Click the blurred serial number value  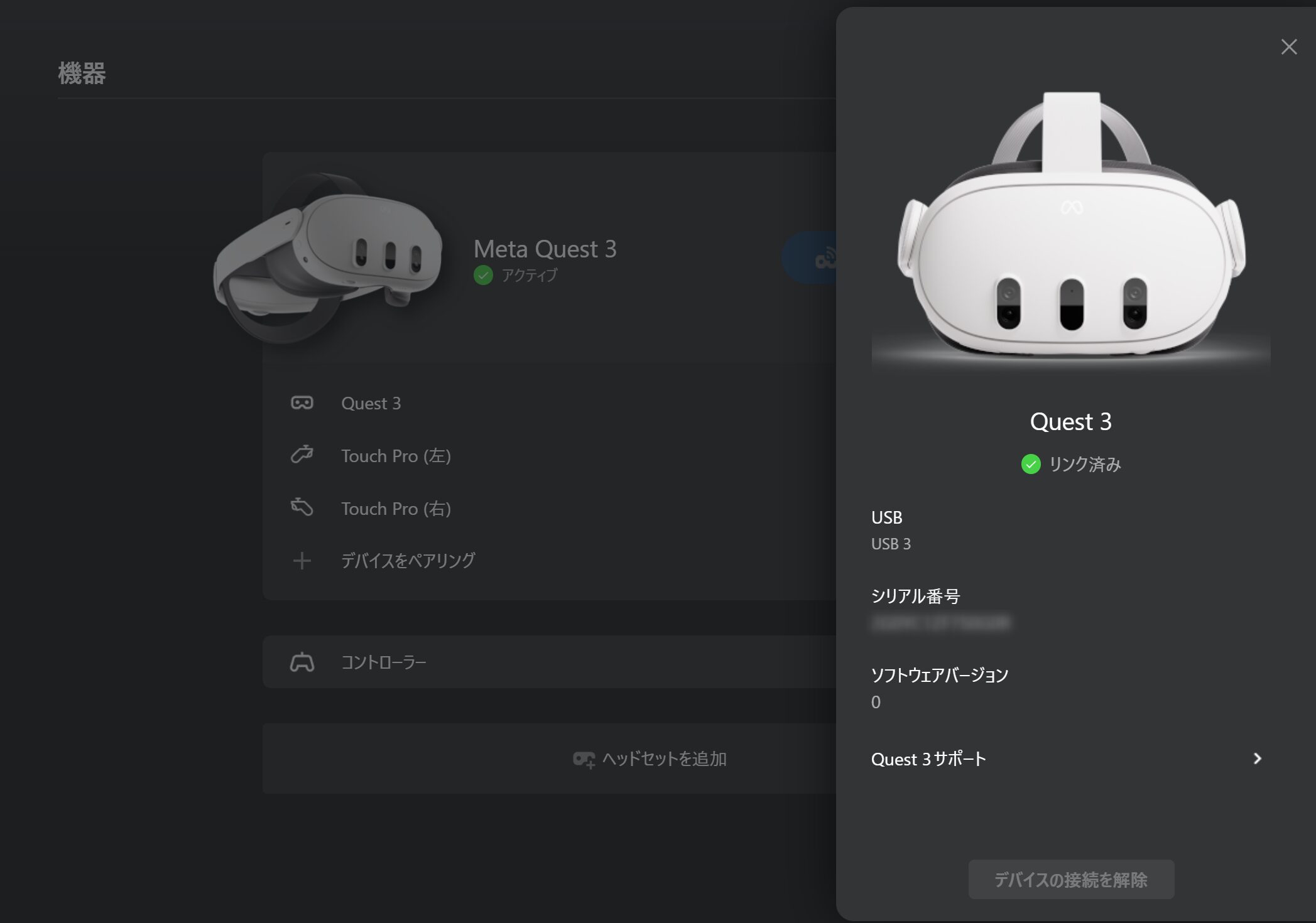tap(940, 623)
